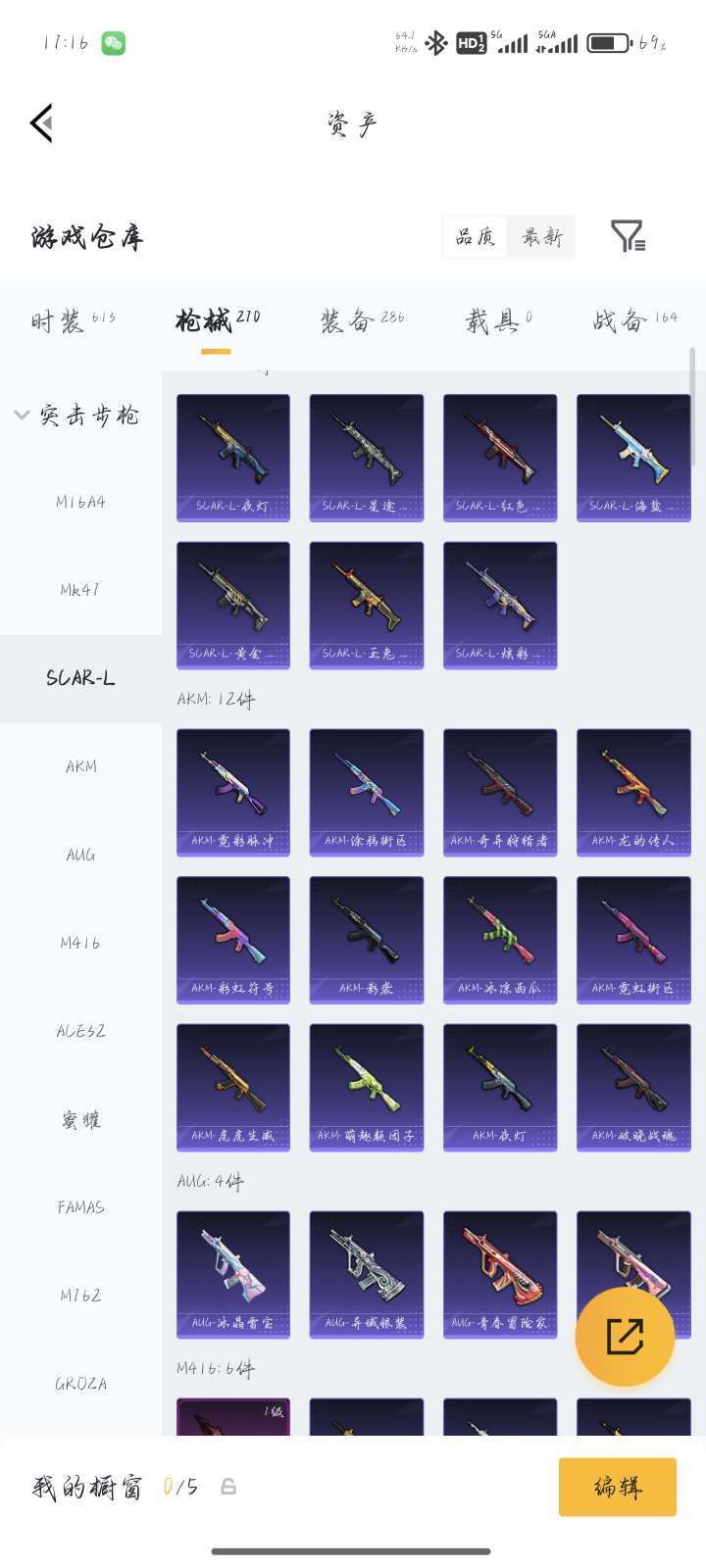Select AKM in the weapon sidebar

pos(80,767)
